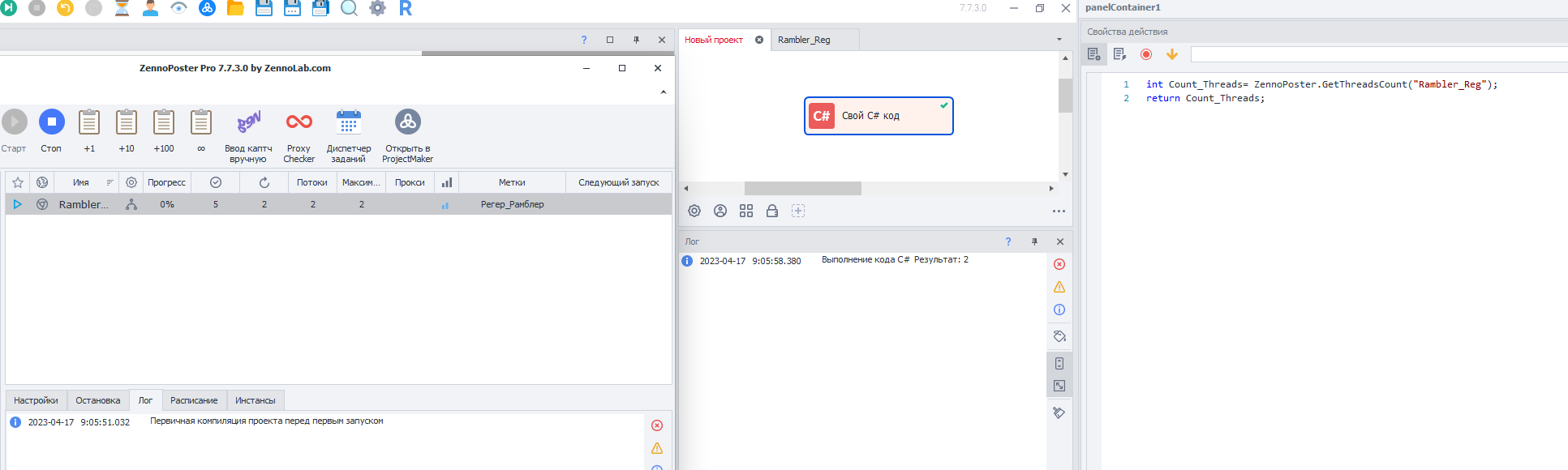Image resolution: width=1568 pixels, height=470 pixels.
Task: Click the canvas horizontal scrollbar thumb
Action: (x=803, y=188)
